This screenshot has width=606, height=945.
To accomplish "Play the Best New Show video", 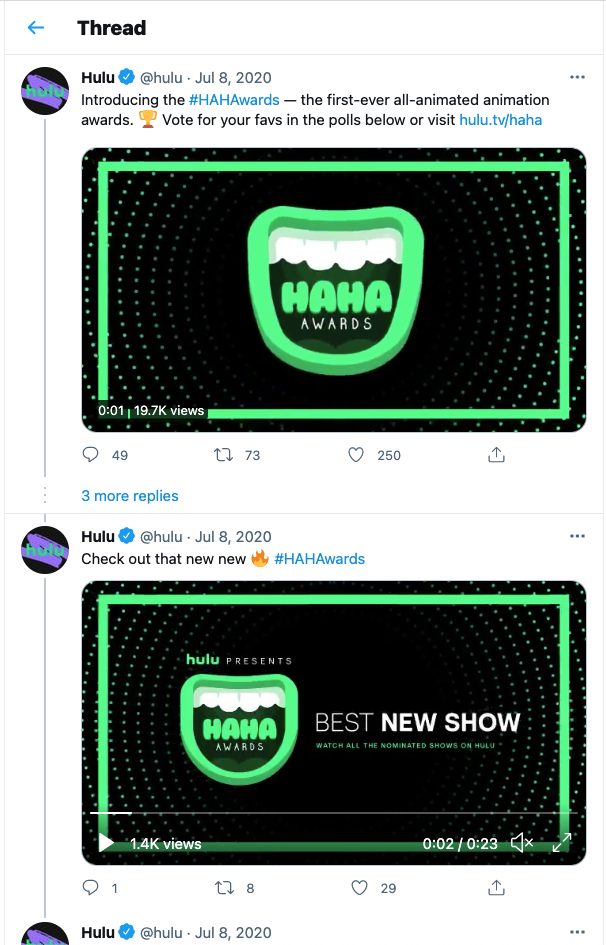I will click(105, 843).
